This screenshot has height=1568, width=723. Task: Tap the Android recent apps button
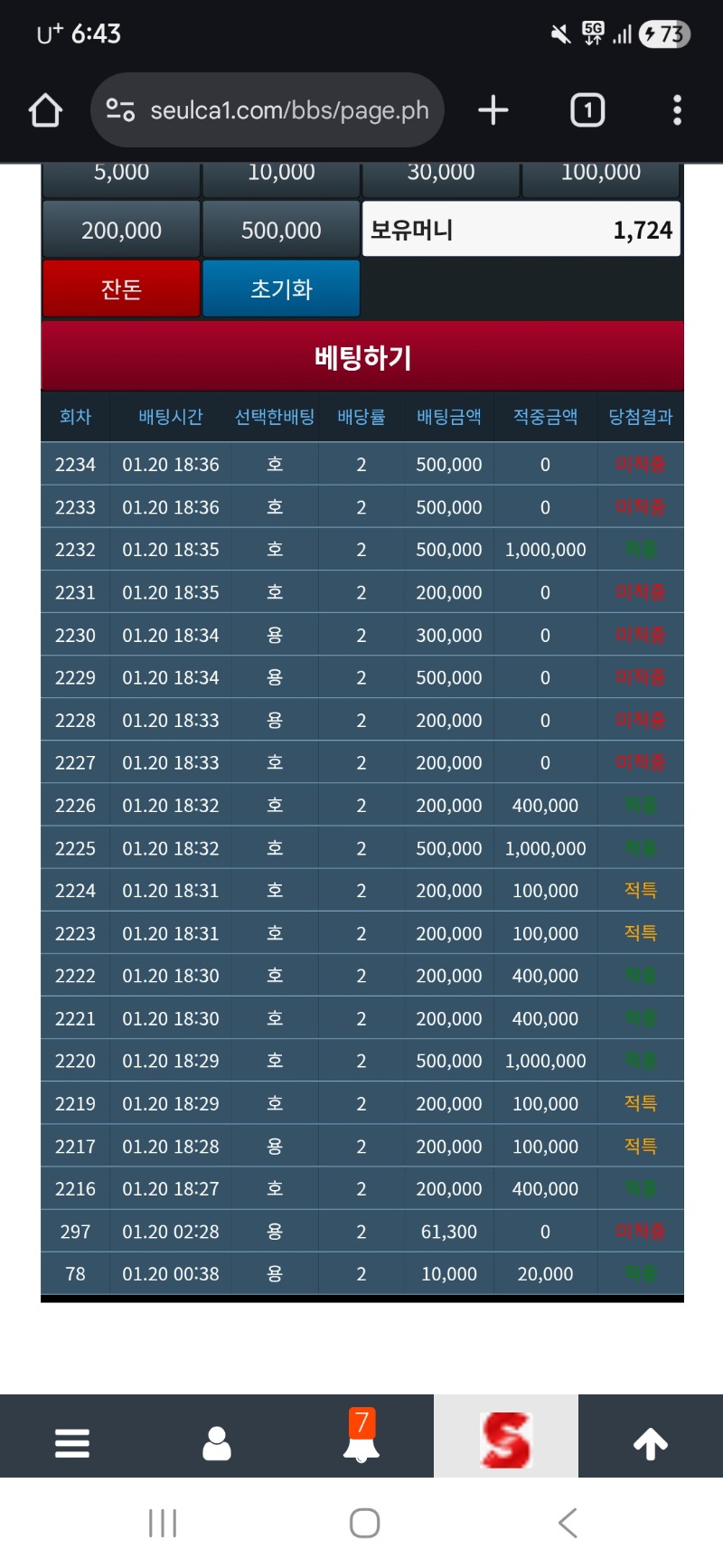pyautogui.click(x=163, y=1523)
